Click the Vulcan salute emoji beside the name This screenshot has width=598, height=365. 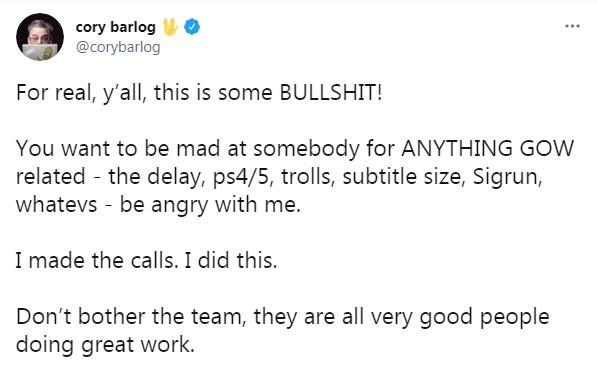point(170,27)
